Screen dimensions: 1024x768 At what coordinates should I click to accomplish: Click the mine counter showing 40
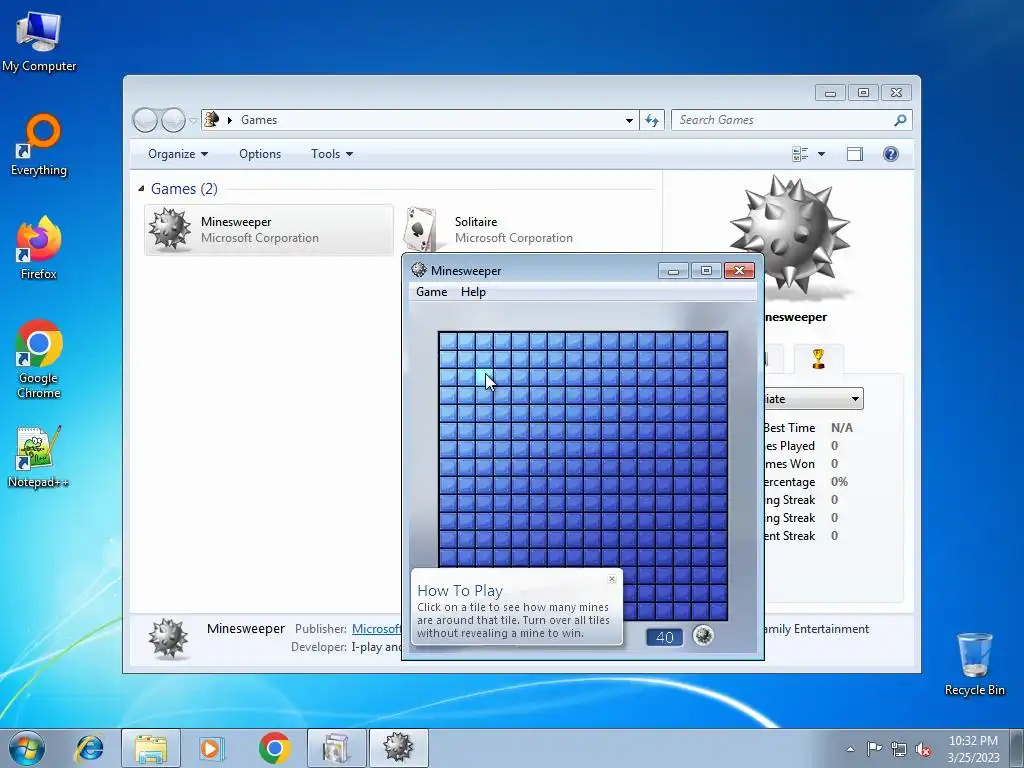(x=664, y=637)
